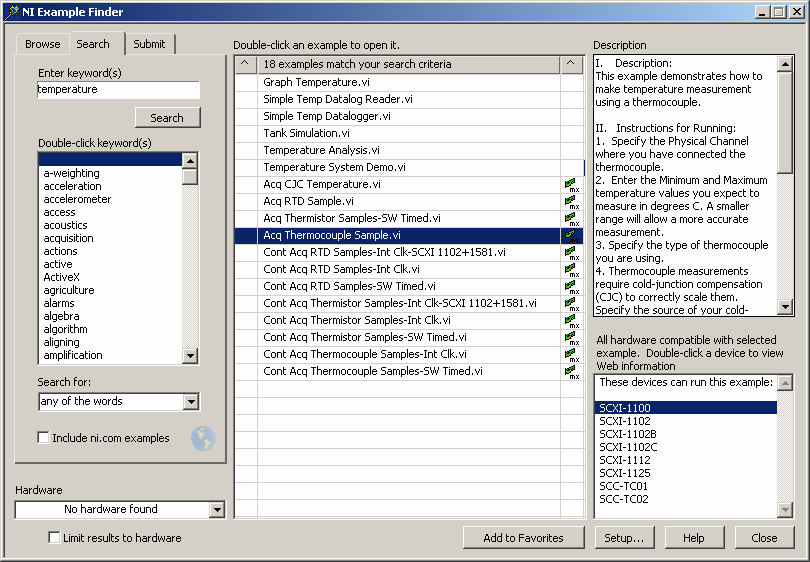Click the Search button
Viewport: 810px width, 562px height.
click(x=167, y=118)
